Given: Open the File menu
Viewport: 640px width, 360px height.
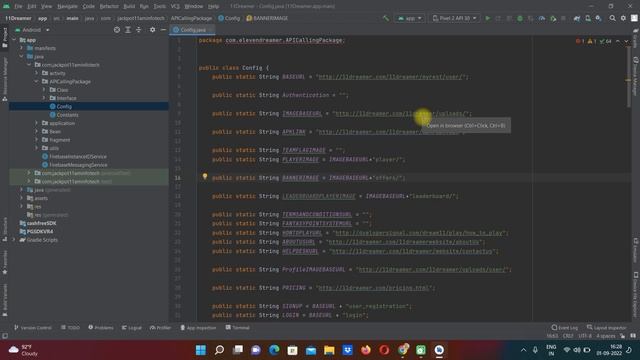Looking at the screenshot, I should [18, 6].
